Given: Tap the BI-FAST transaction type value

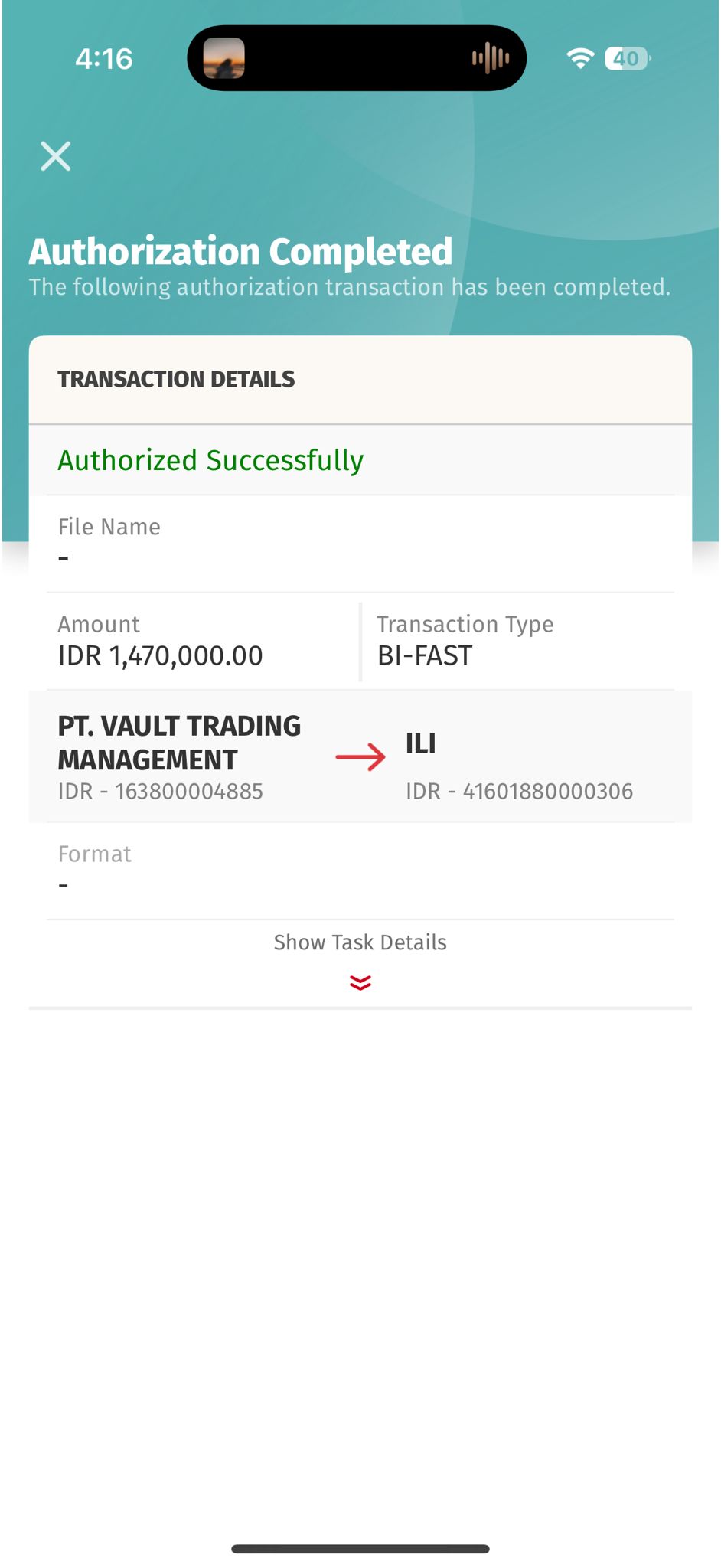Looking at the screenshot, I should point(425,656).
